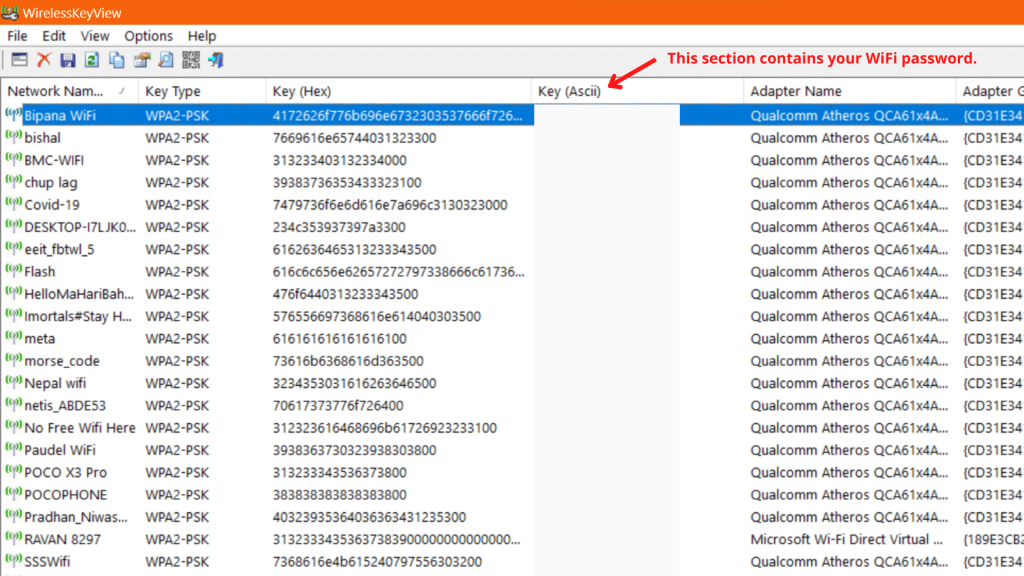1024x576 pixels.
Task: Select the netis_ABDE53 network entry
Action: (x=65, y=406)
